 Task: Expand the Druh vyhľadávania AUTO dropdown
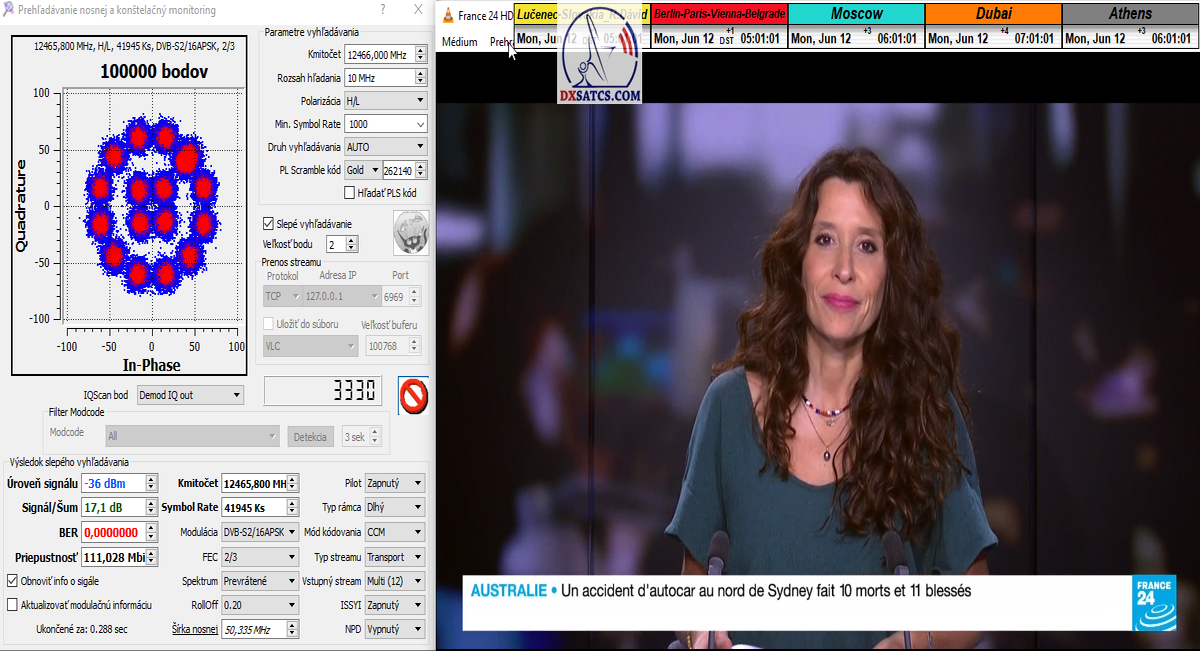(x=385, y=147)
